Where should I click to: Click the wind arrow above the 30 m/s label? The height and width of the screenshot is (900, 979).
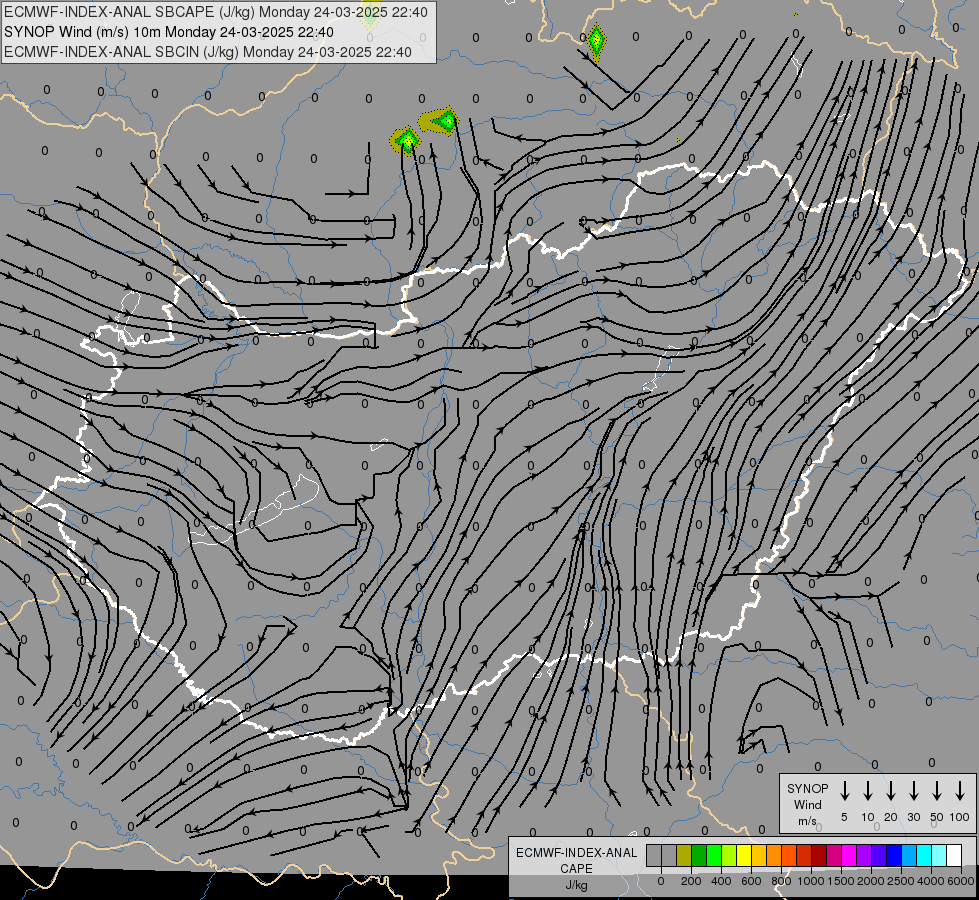click(913, 791)
